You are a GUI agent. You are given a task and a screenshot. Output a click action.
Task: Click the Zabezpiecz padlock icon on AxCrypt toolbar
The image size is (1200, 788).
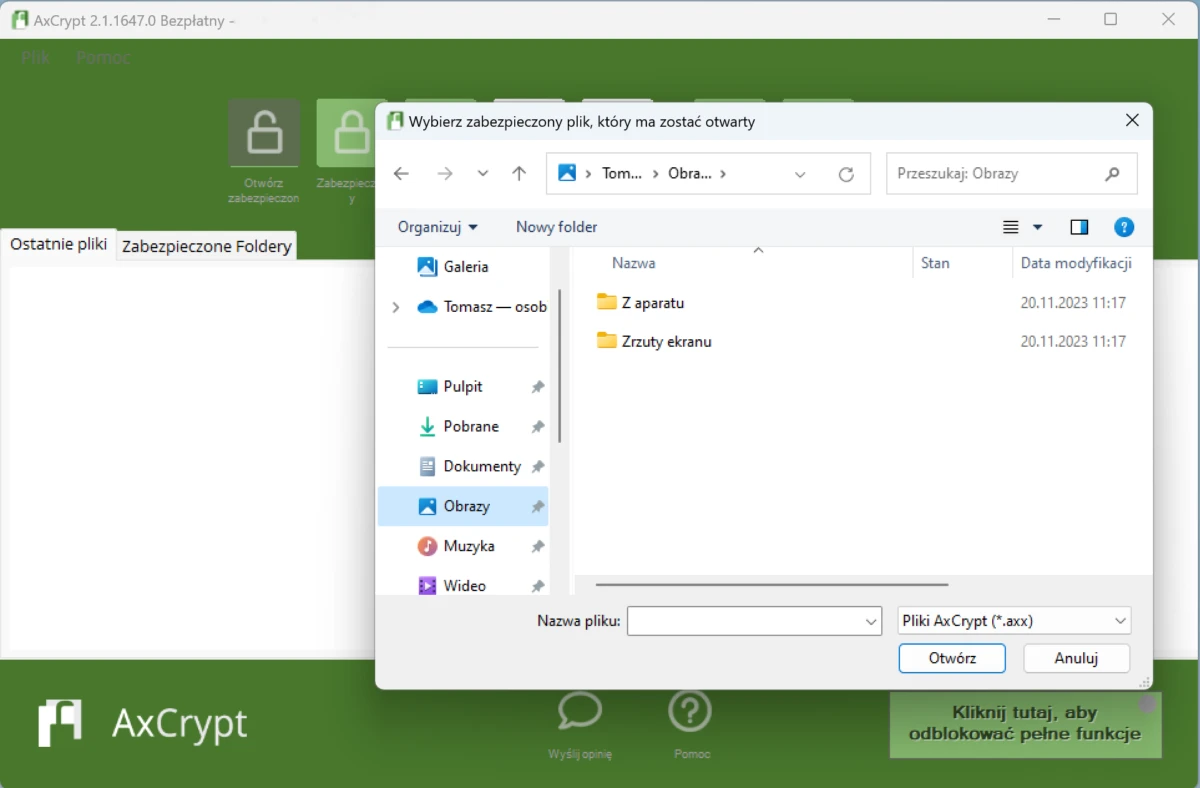pos(350,132)
